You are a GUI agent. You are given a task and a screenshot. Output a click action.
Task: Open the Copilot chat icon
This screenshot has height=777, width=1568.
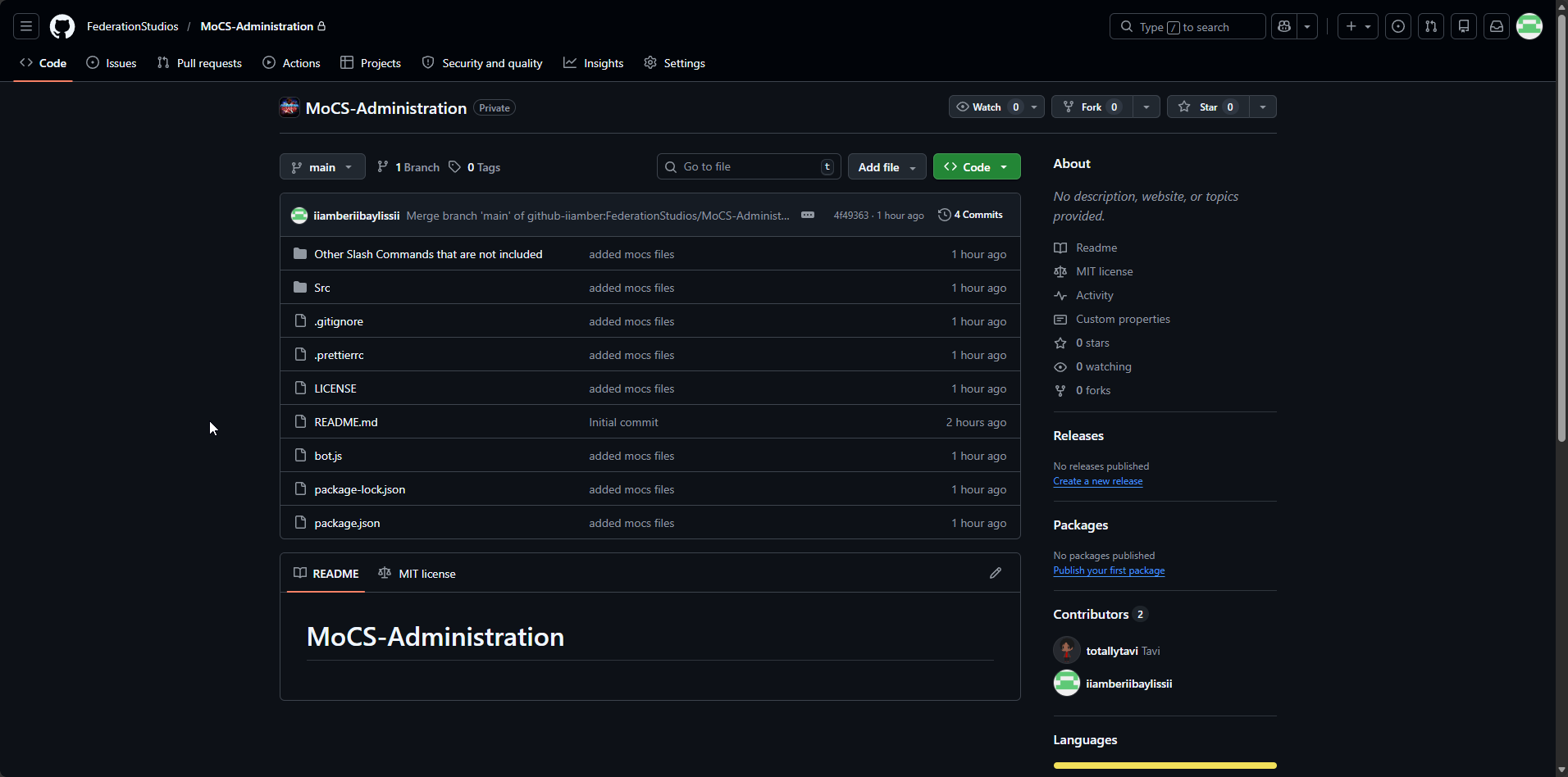tap(1284, 26)
